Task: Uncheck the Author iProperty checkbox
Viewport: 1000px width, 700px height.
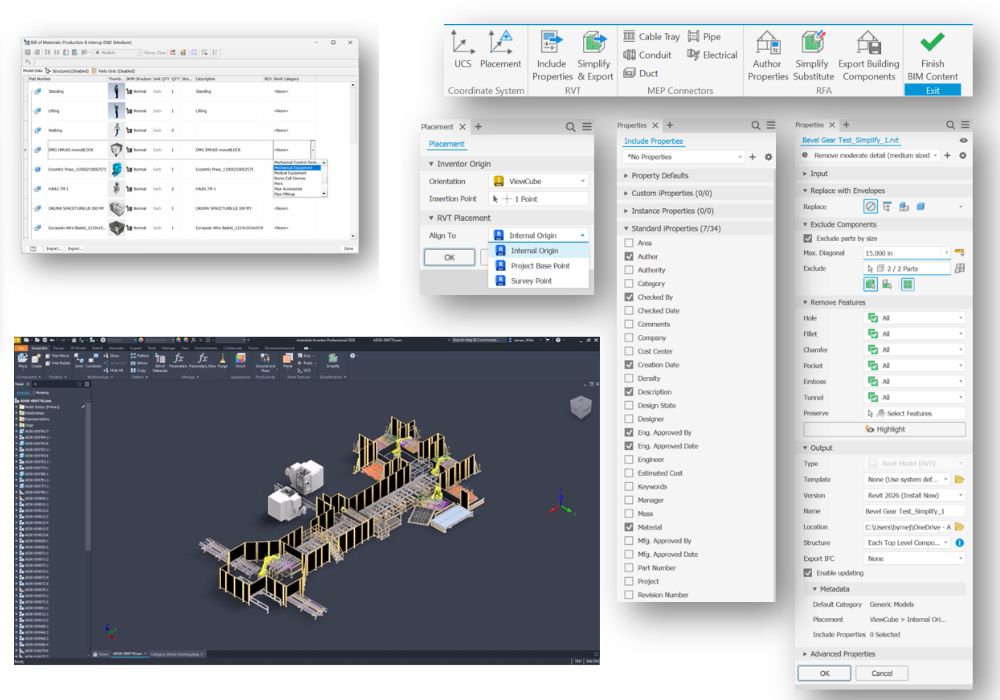Action: click(629, 257)
